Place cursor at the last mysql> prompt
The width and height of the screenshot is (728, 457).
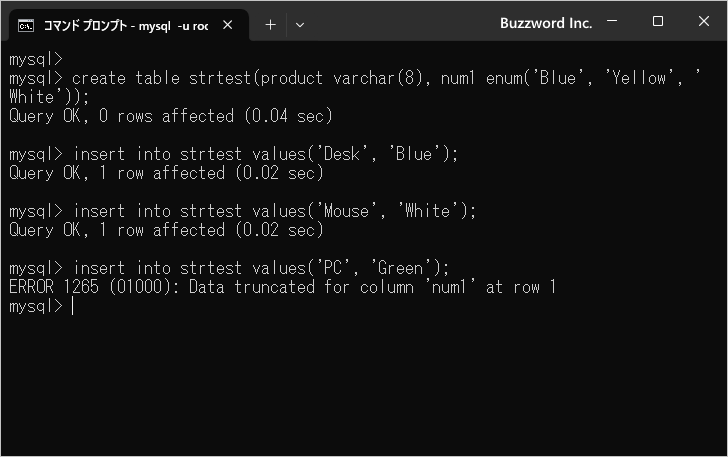point(73,306)
